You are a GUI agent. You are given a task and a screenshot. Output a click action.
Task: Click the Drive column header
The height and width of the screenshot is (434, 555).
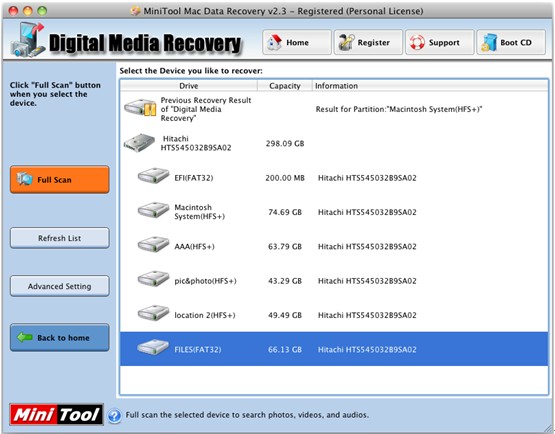(189, 86)
